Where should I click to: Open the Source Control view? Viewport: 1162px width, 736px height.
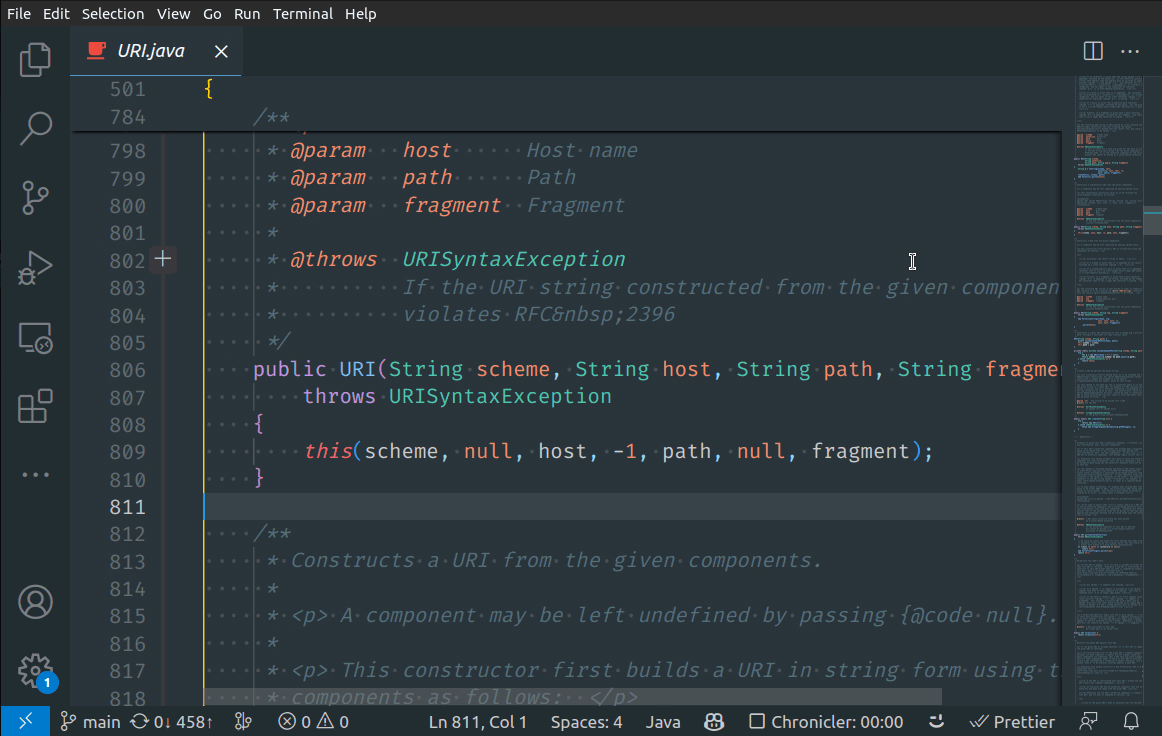pyautogui.click(x=35, y=198)
